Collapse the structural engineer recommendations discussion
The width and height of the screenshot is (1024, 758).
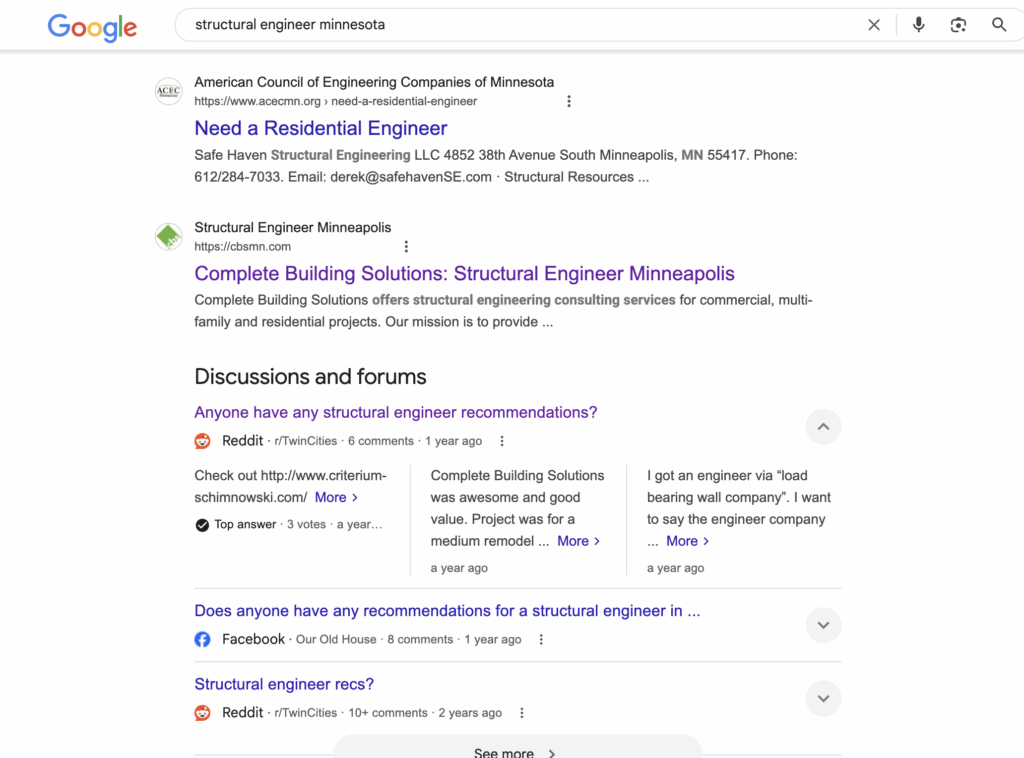pos(824,427)
